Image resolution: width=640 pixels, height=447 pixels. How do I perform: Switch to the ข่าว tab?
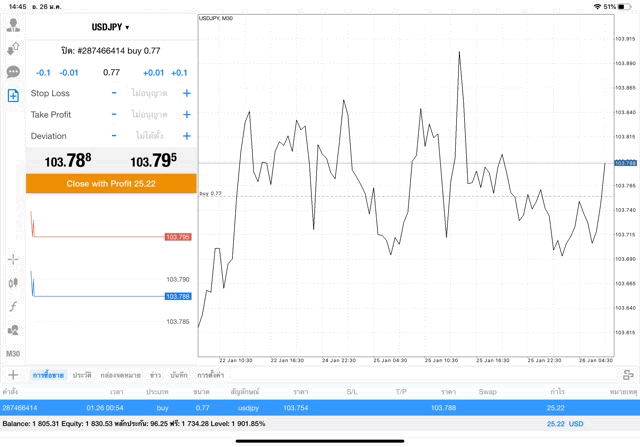(x=155, y=375)
